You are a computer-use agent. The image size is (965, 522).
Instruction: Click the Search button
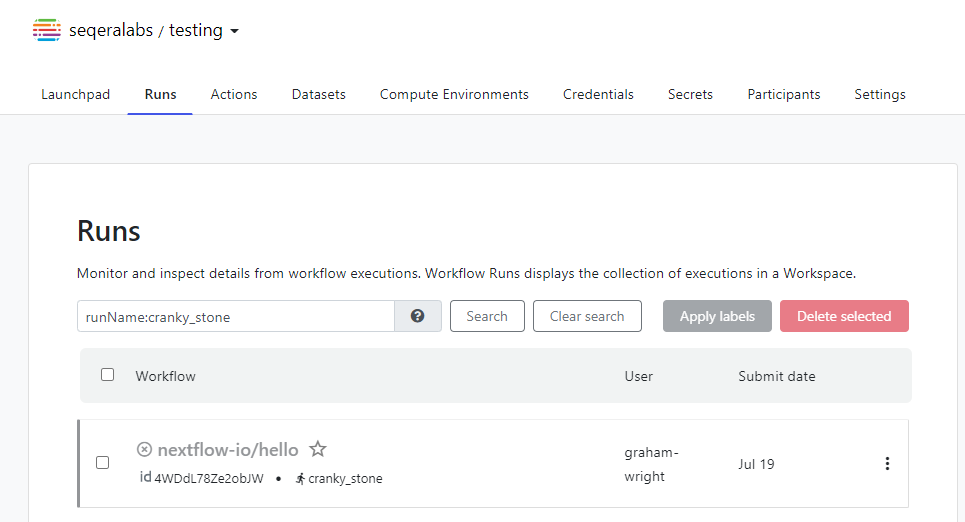click(x=487, y=316)
